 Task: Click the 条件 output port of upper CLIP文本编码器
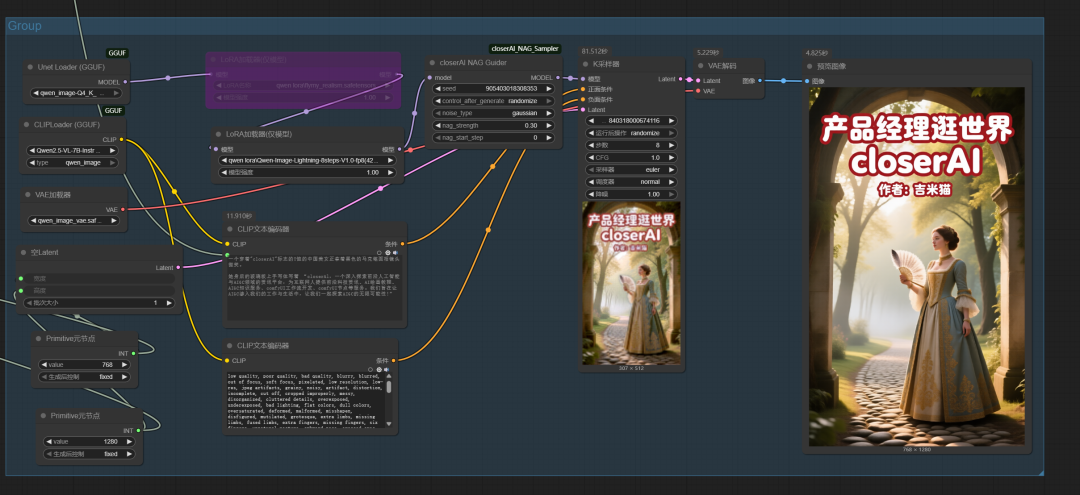[402, 244]
